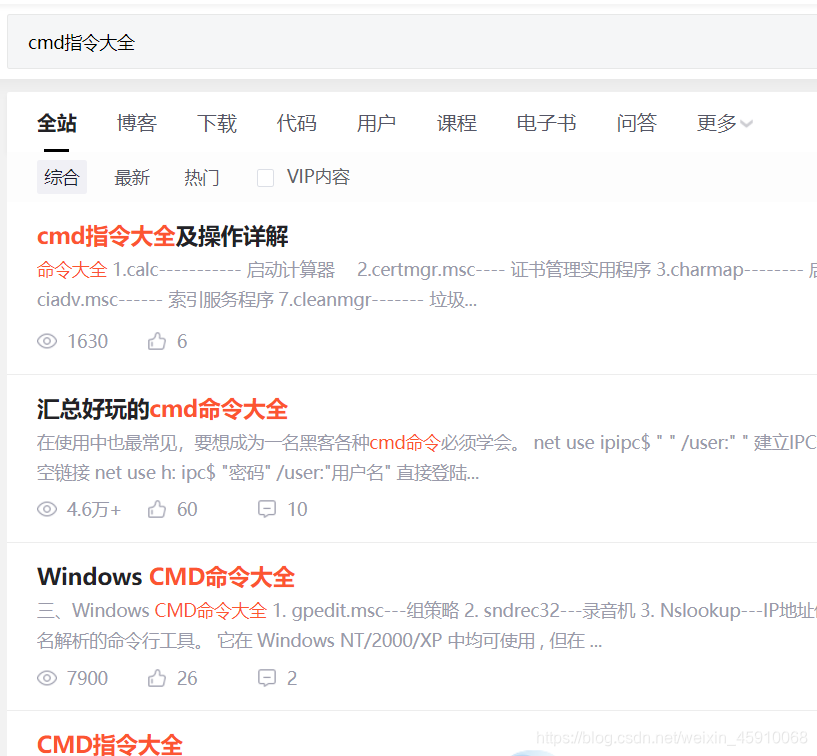This screenshot has height=756, width=817.
Task: Click the snippet line starting 名解析的命令行工具
Action: pyautogui.click(x=319, y=641)
